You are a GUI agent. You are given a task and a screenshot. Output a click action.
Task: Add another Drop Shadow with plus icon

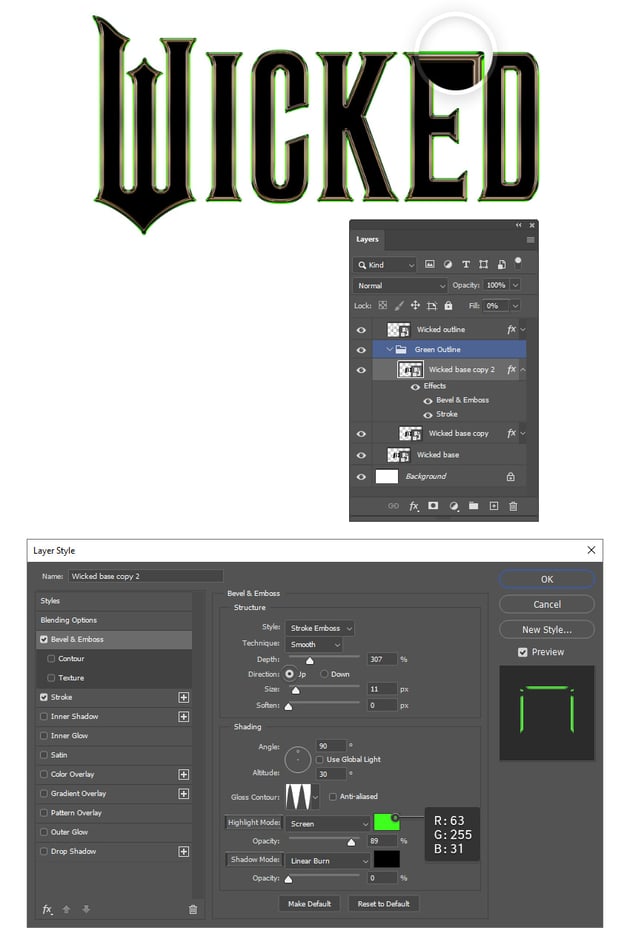(x=184, y=852)
